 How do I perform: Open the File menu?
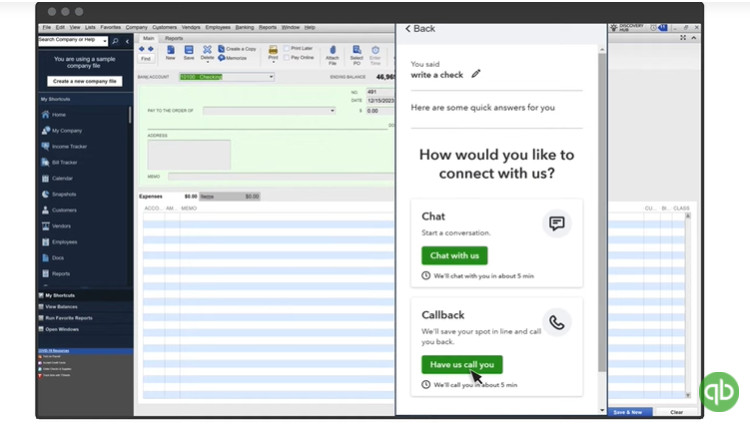[x=46, y=28]
